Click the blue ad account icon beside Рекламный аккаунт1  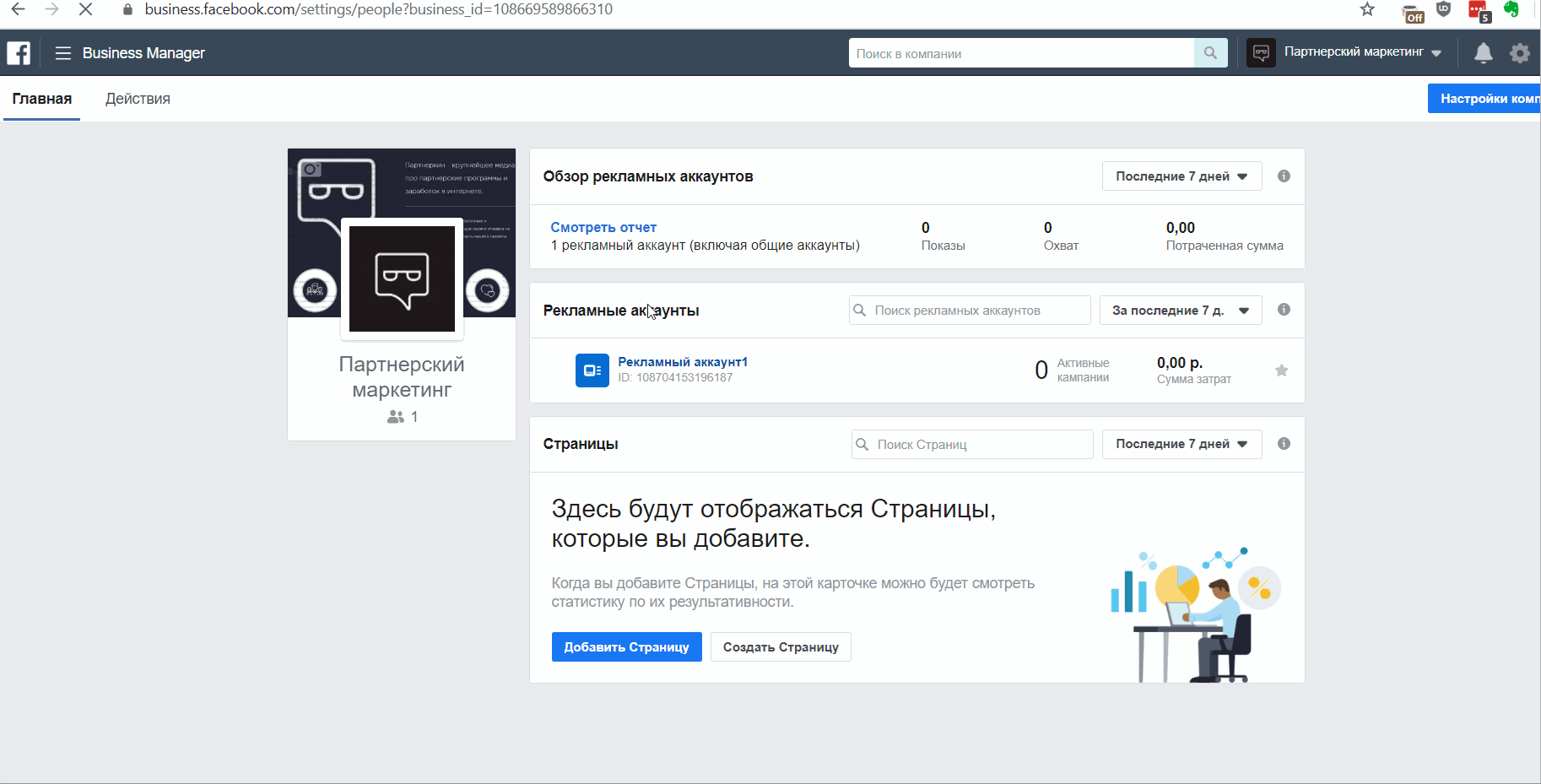pyautogui.click(x=592, y=370)
